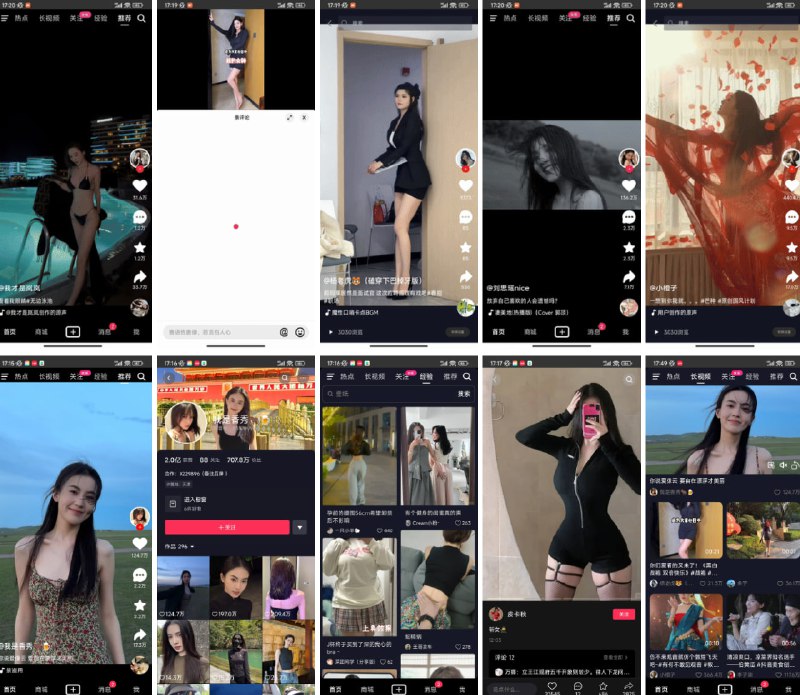Like the video by tapping the heart icon
Image resolution: width=800 pixels, height=695 pixels.
click(x=141, y=185)
